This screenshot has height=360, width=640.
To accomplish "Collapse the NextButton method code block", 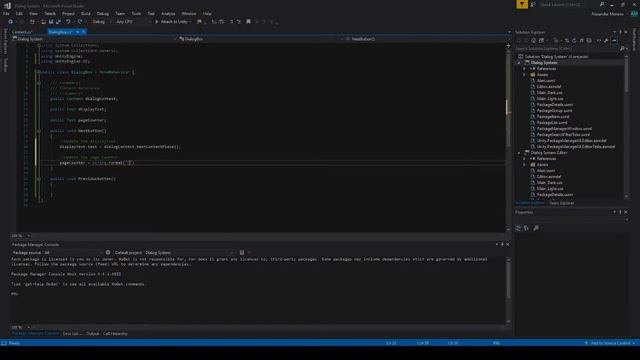I will tap(39, 131).
